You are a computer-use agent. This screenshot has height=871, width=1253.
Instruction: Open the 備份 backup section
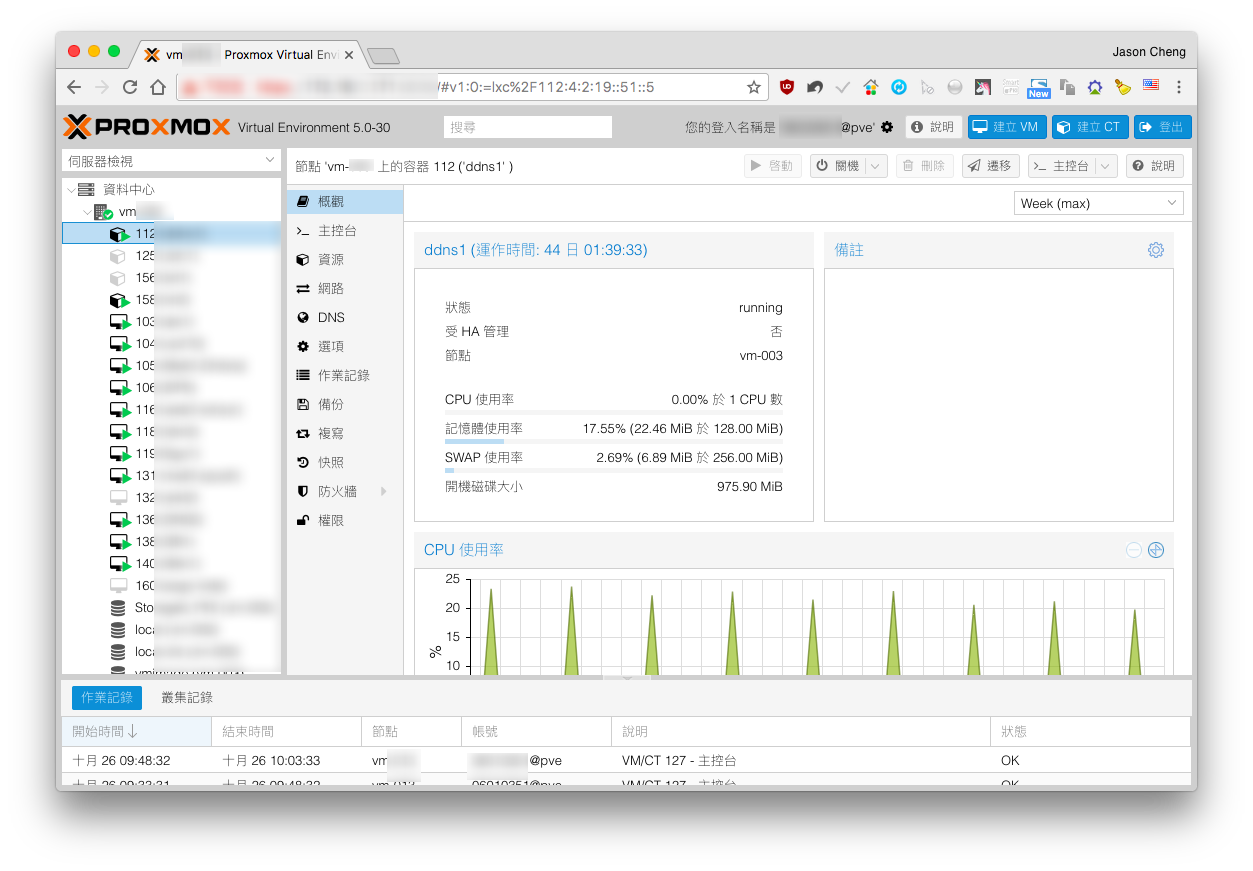coord(345,404)
